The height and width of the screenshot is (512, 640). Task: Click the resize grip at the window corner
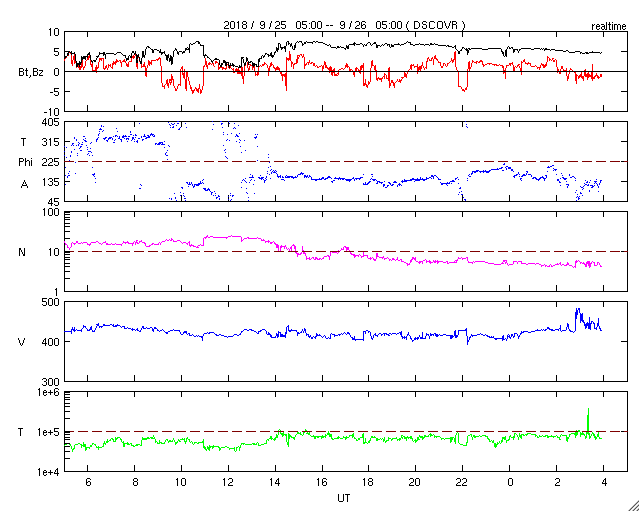tap(634, 506)
